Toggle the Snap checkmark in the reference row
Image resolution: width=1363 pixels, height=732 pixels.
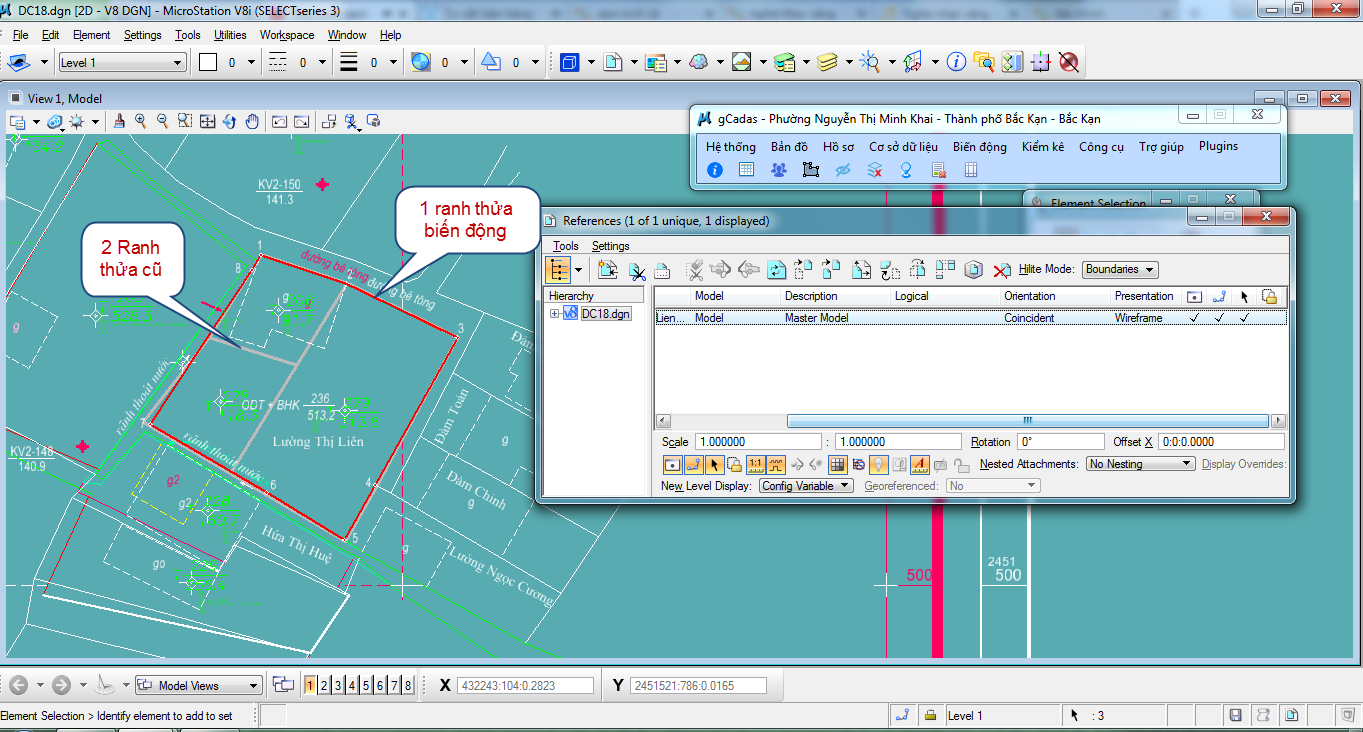click(1219, 318)
